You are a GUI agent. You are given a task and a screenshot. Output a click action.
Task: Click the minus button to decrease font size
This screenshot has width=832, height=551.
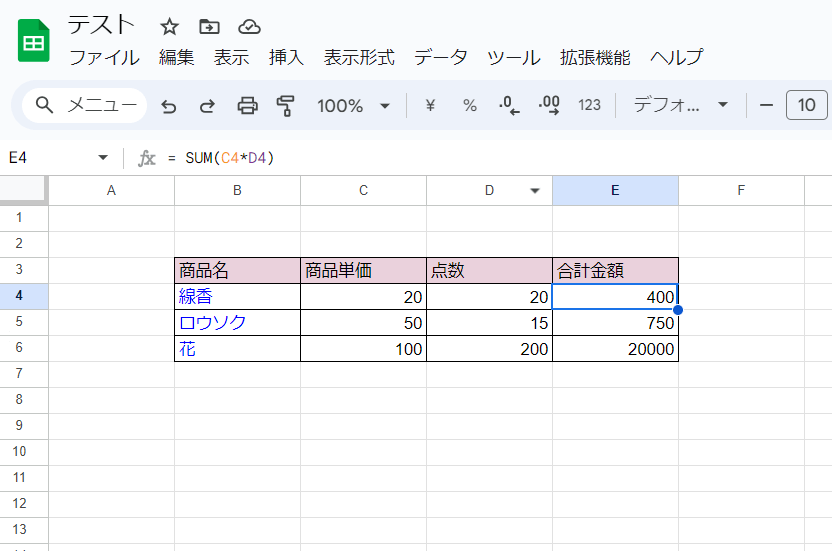[x=767, y=105]
